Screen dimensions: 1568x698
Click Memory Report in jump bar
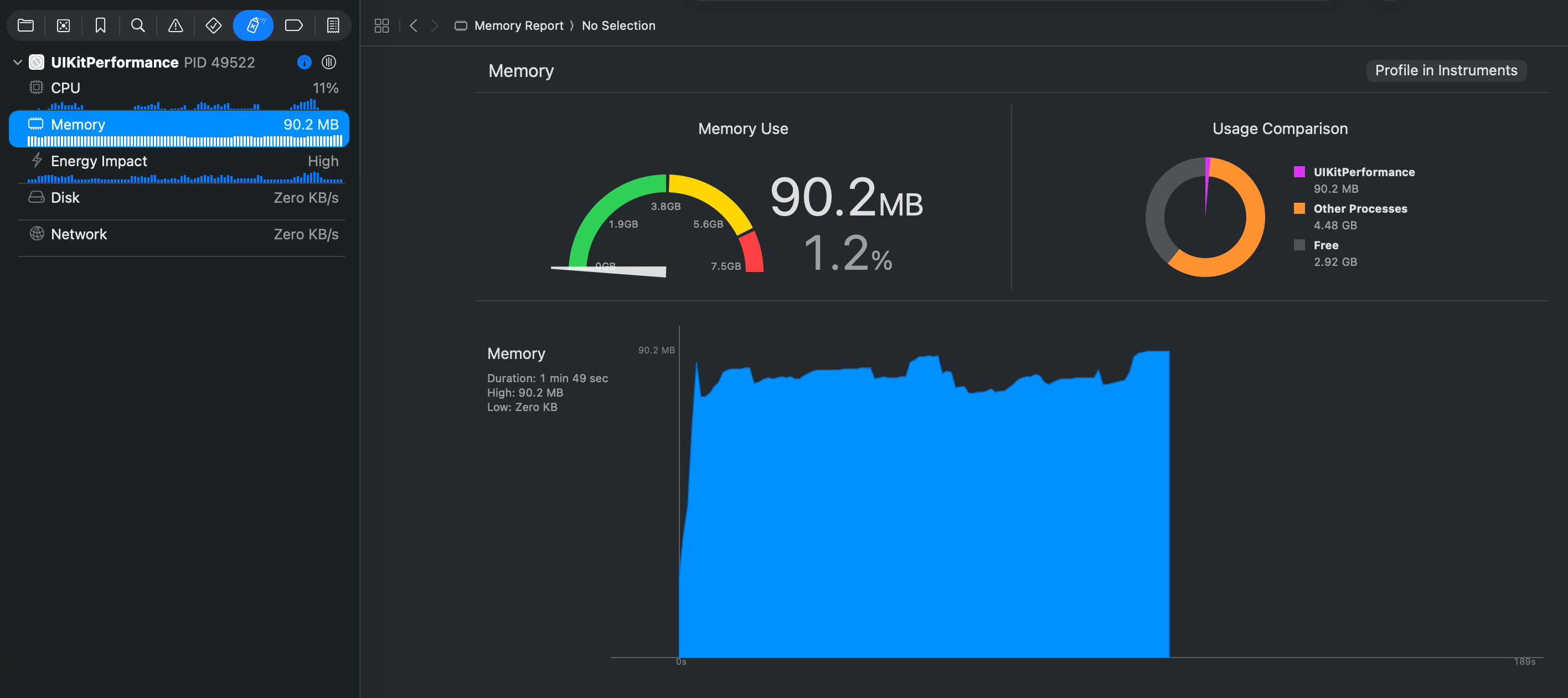(x=518, y=25)
